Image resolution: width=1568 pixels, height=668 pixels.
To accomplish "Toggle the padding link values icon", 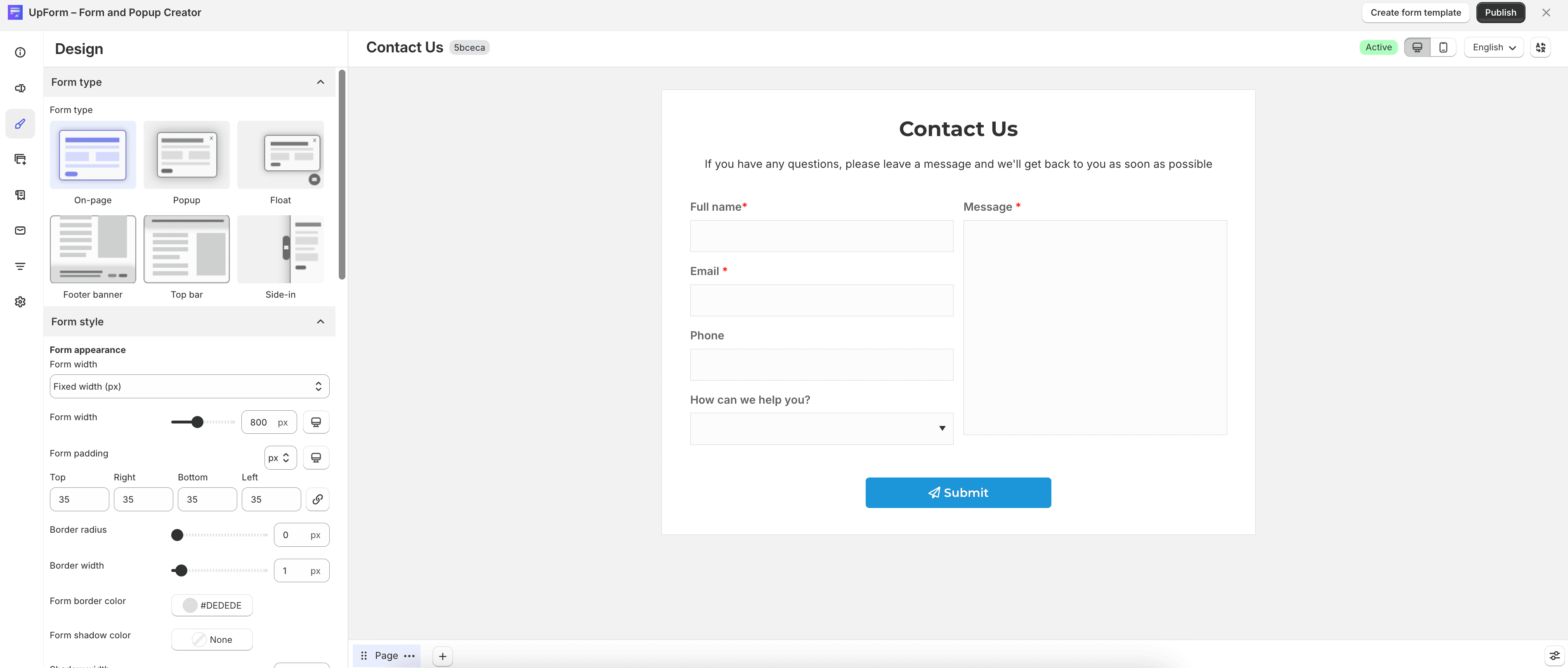I will coord(317,499).
